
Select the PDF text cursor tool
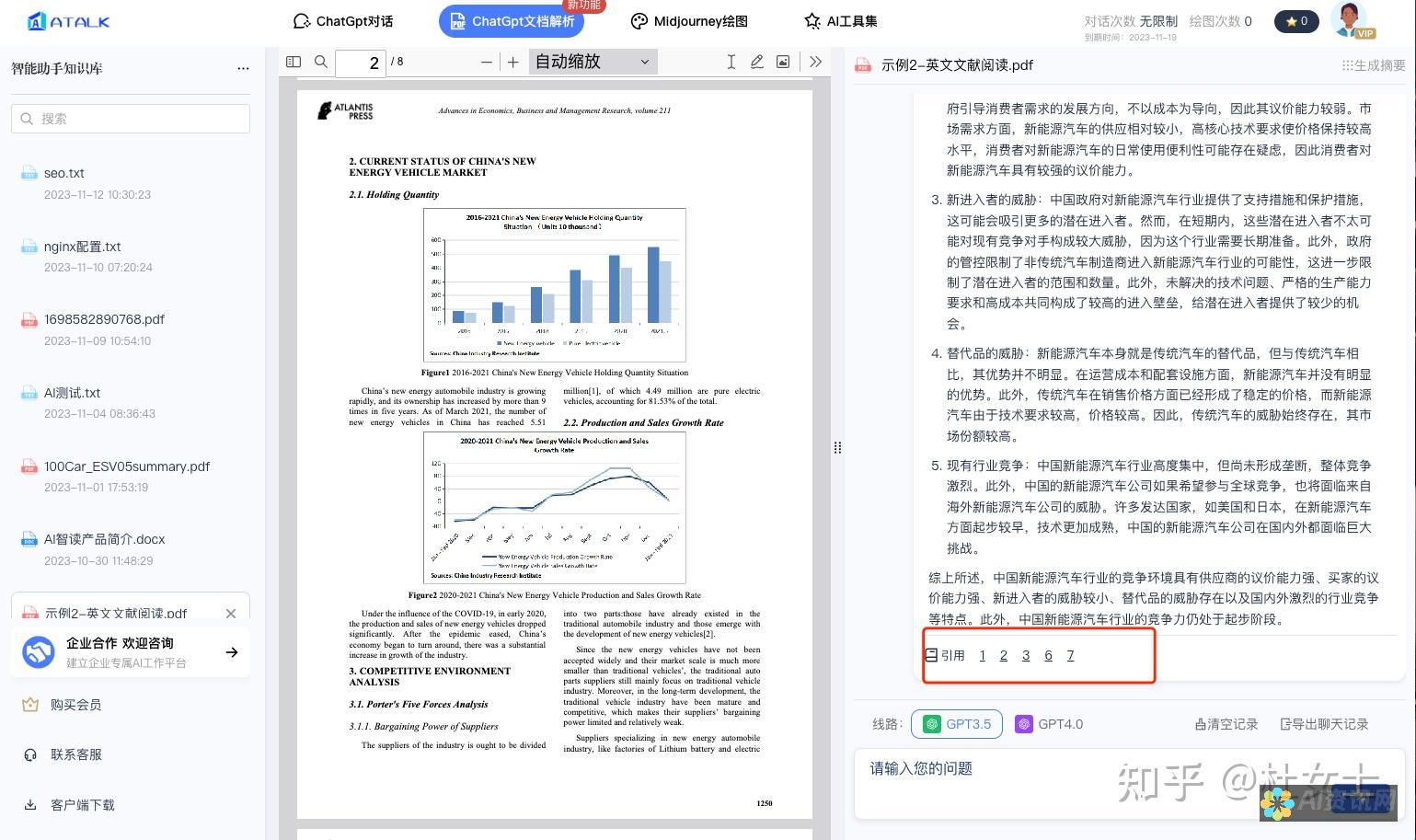[731, 62]
